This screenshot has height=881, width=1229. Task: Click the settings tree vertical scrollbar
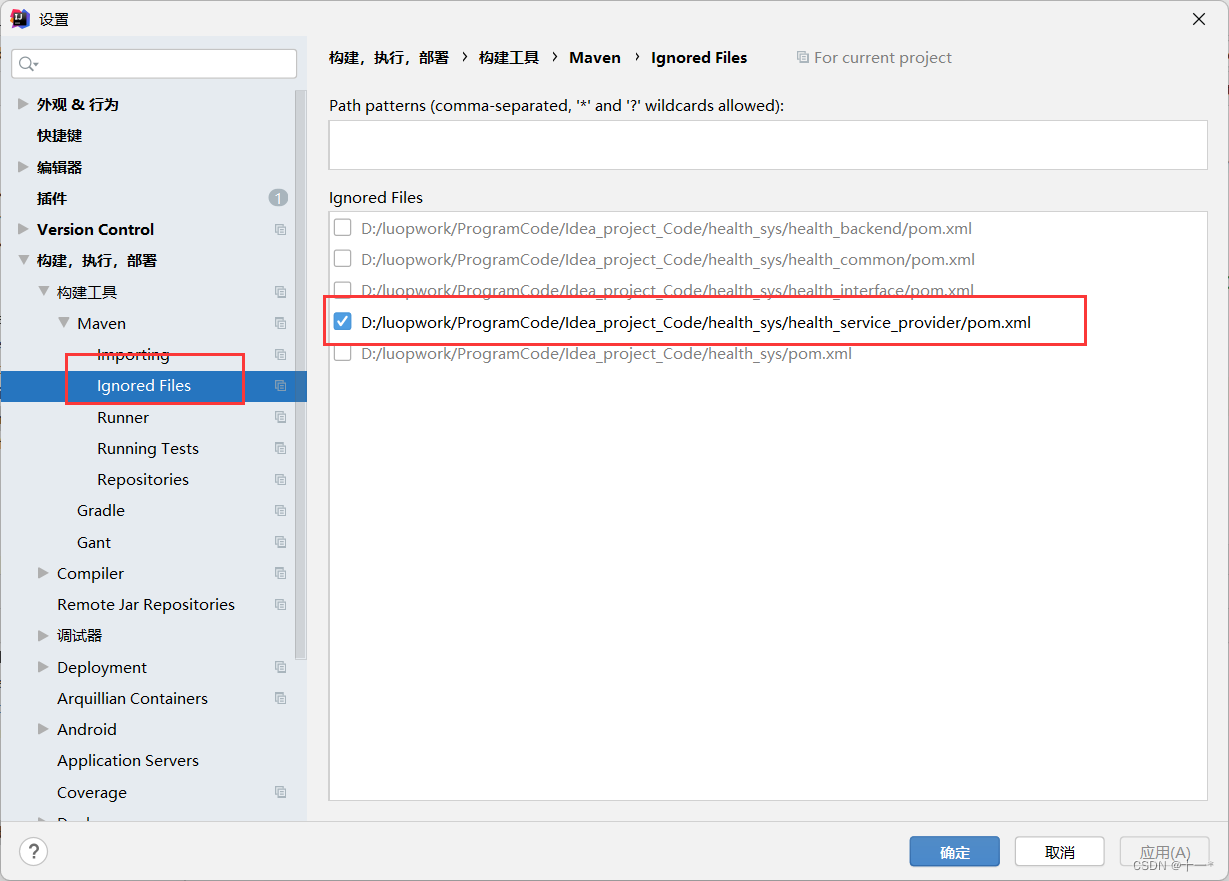[301, 375]
